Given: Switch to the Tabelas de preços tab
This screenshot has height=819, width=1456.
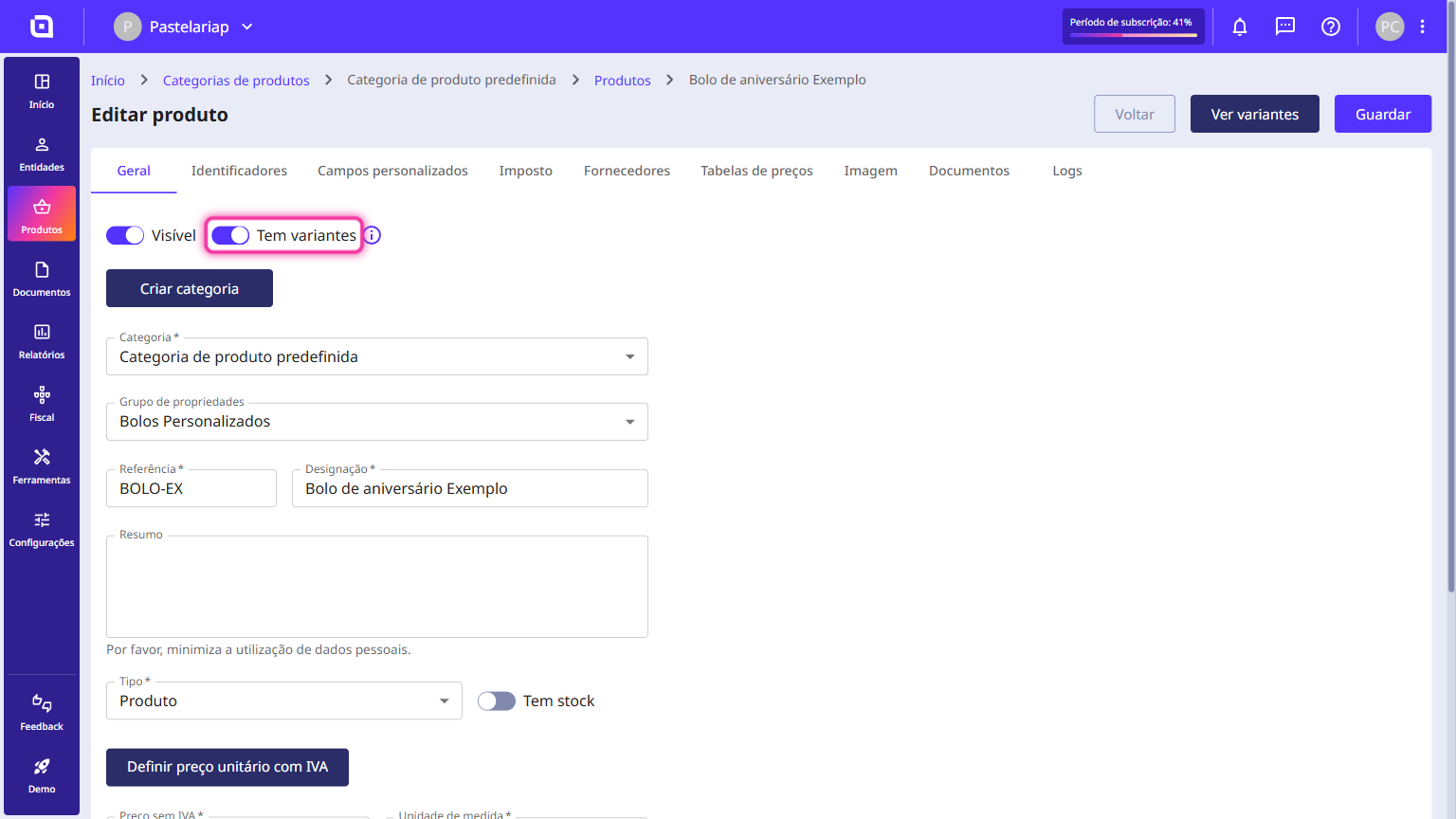Looking at the screenshot, I should coord(756,171).
